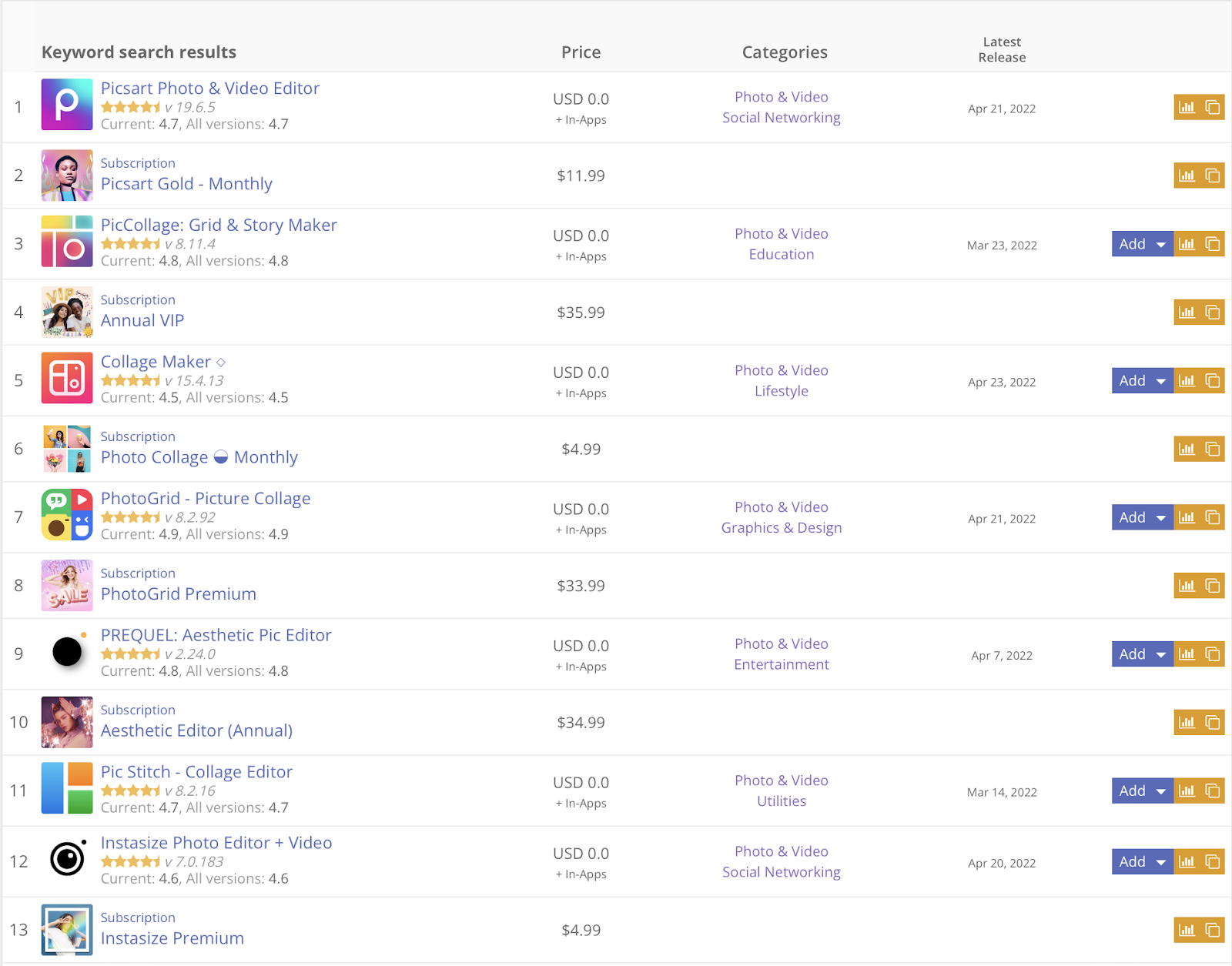Open chart icon for Aesthetic Editor (Annual)
Screen dimensions: 1232x966
[x=1187, y=722]
